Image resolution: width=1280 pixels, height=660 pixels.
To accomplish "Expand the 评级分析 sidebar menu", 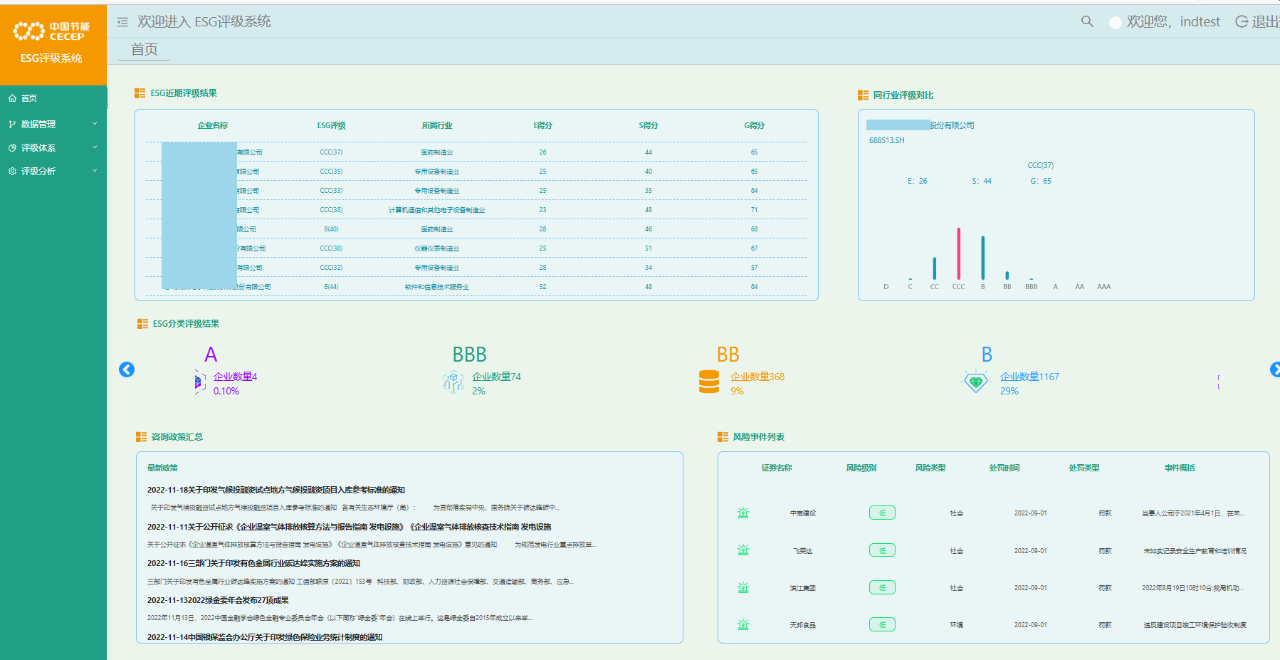I will pos(53,171).
